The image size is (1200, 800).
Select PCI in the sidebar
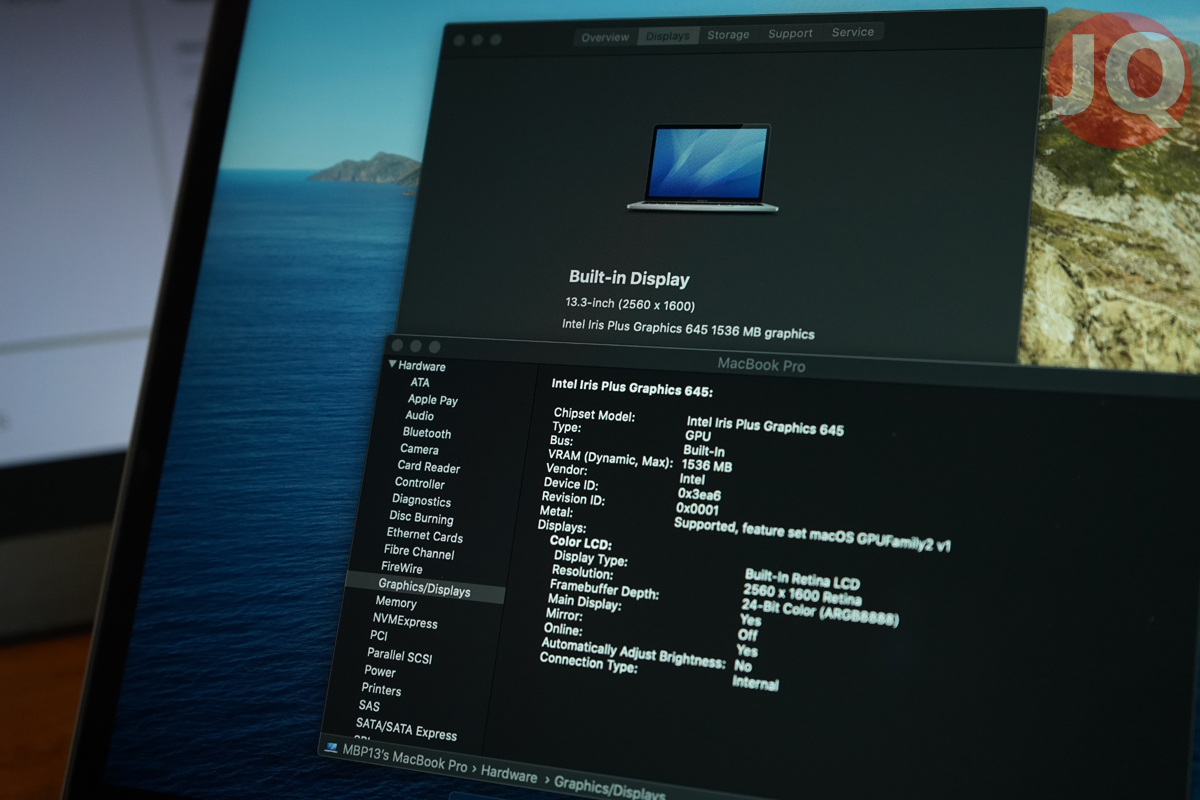379,635
